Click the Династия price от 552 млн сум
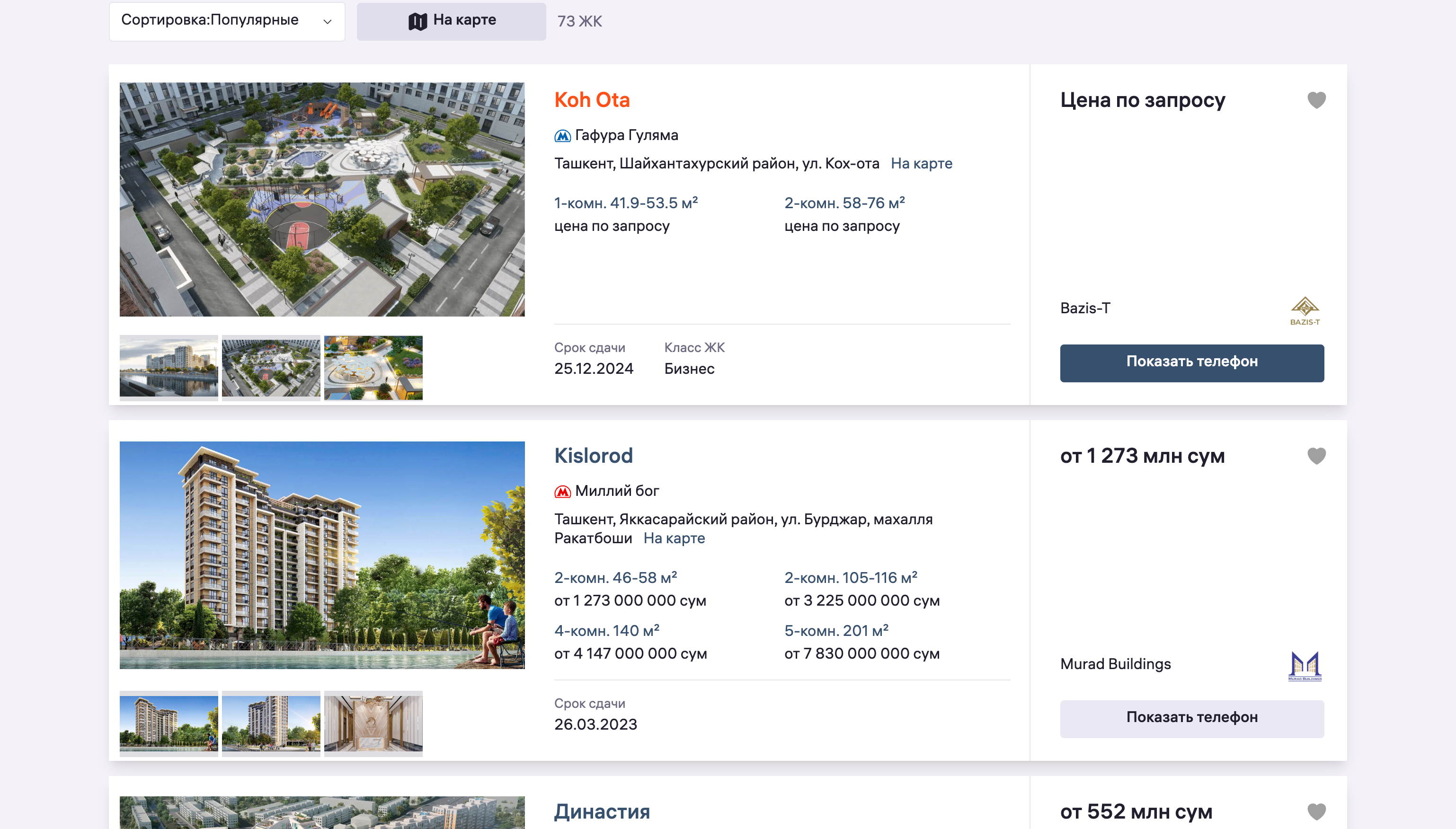Viewport: 1456px width, 829px height. point(1136,811)
